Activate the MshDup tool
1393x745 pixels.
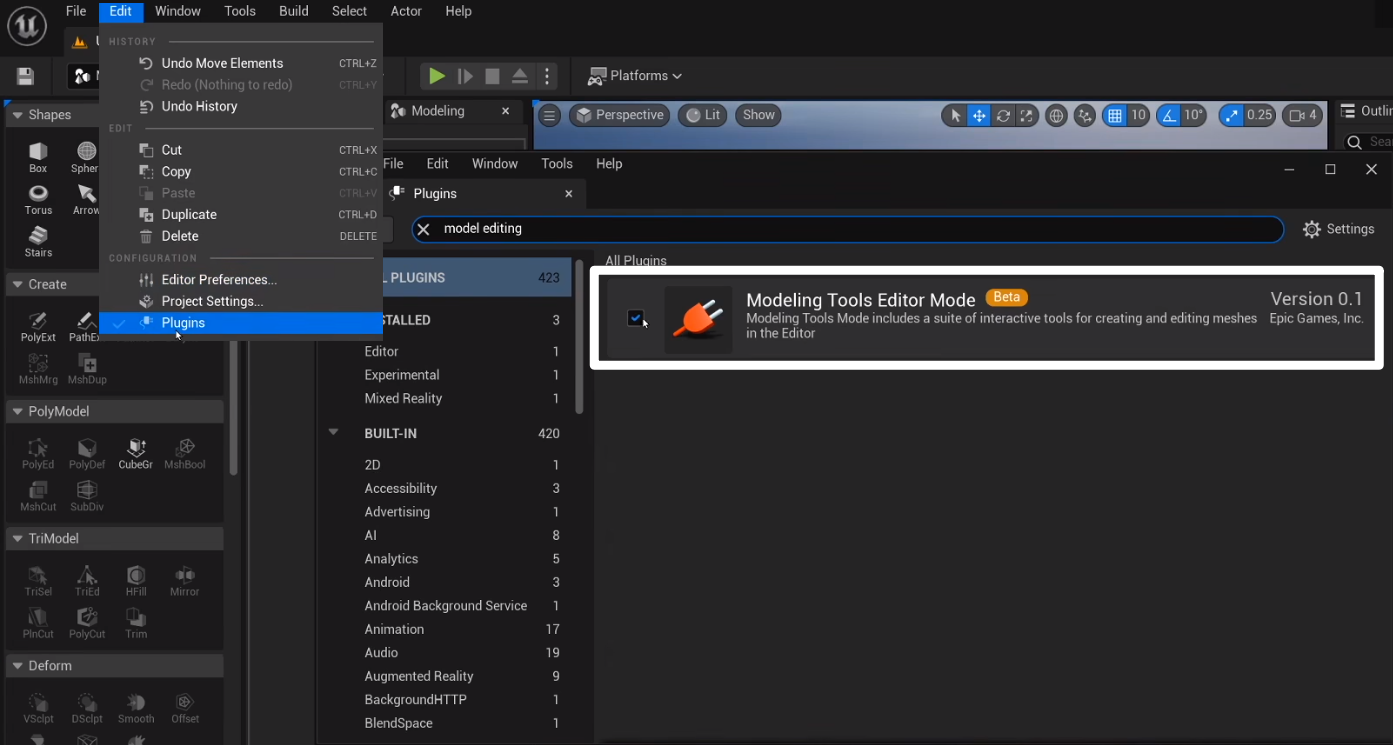click(x=87, y=369)
